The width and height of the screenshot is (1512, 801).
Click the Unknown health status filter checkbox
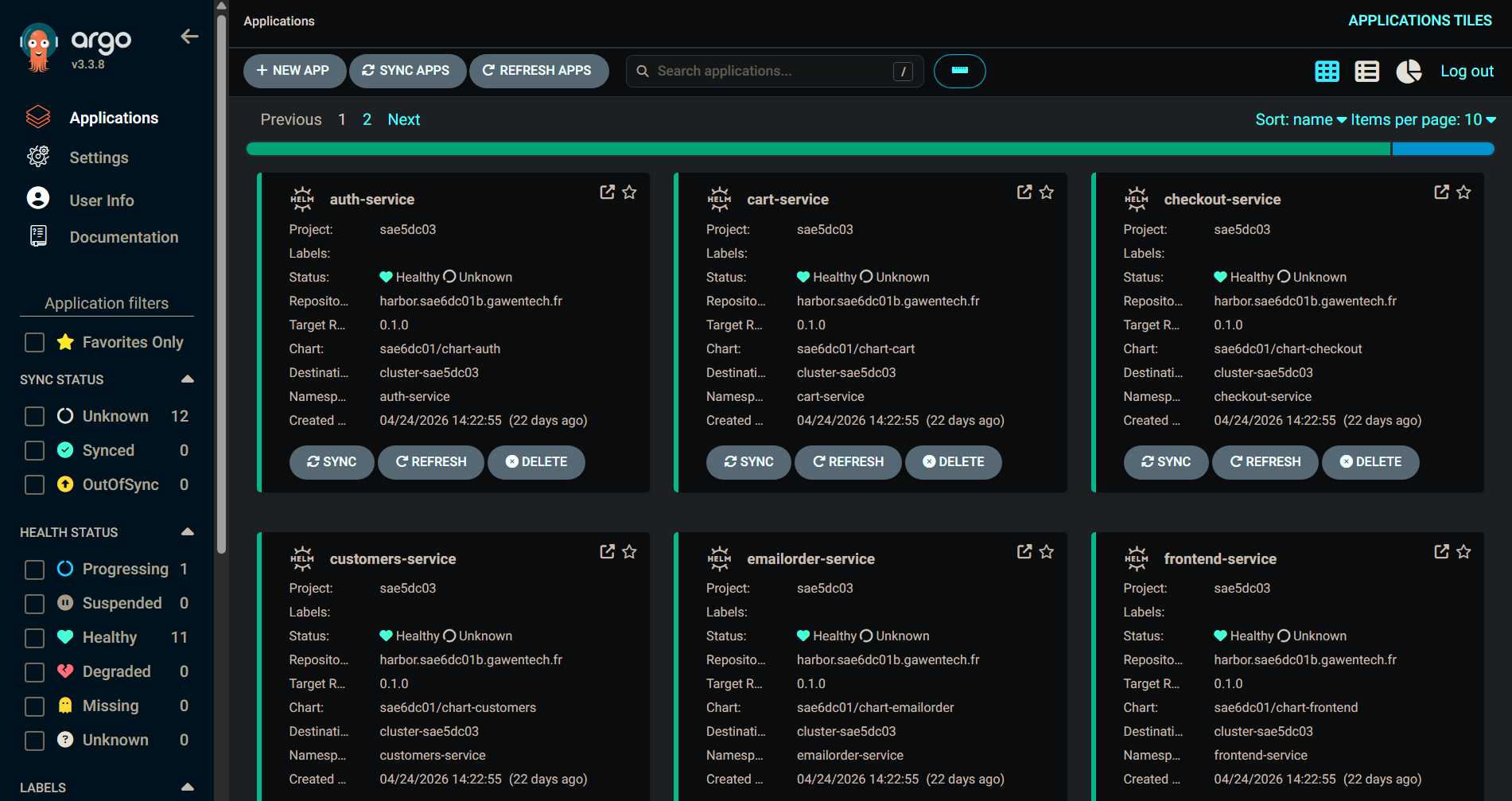tap(34, 740)
